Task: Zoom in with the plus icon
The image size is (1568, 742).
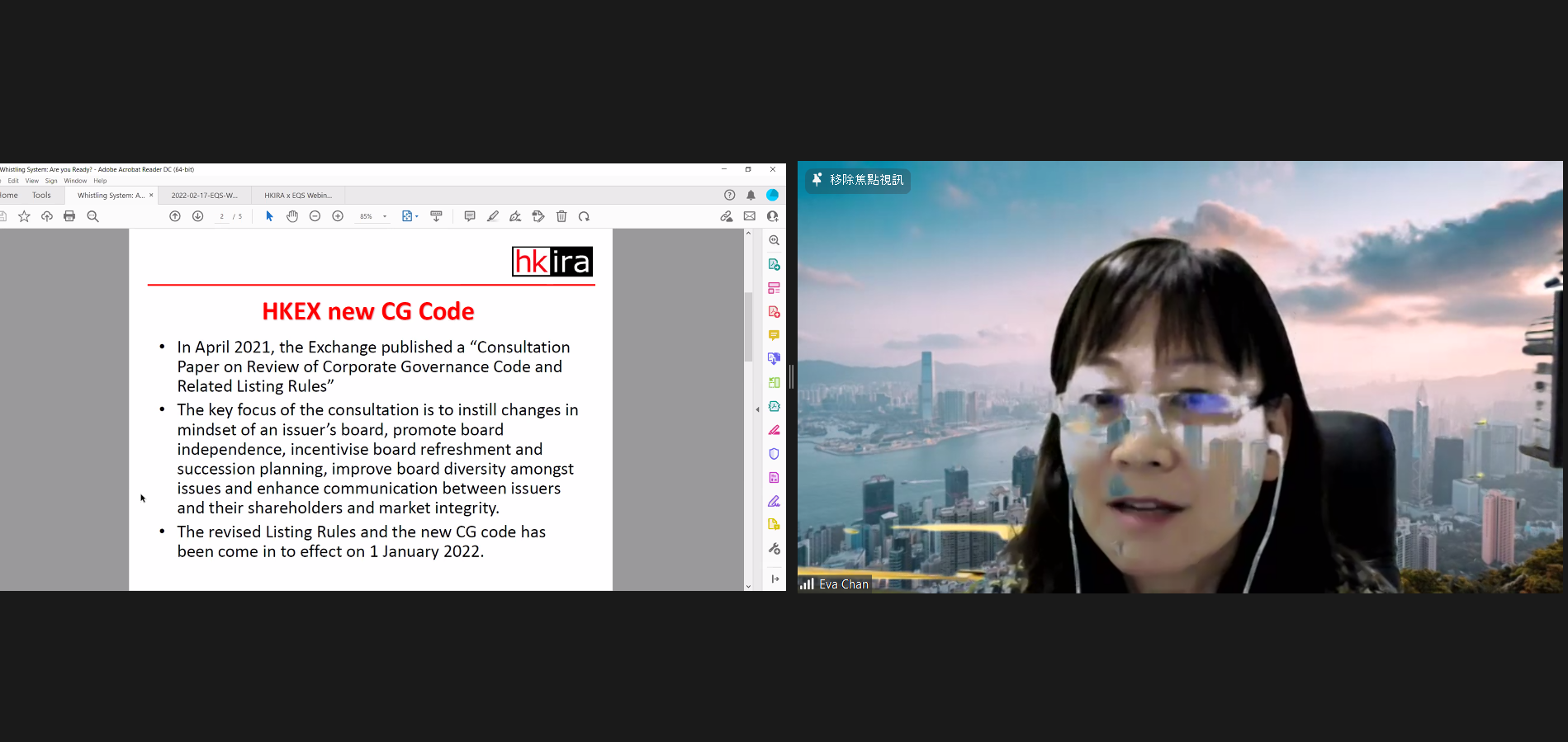Action: tap(338, 216)
